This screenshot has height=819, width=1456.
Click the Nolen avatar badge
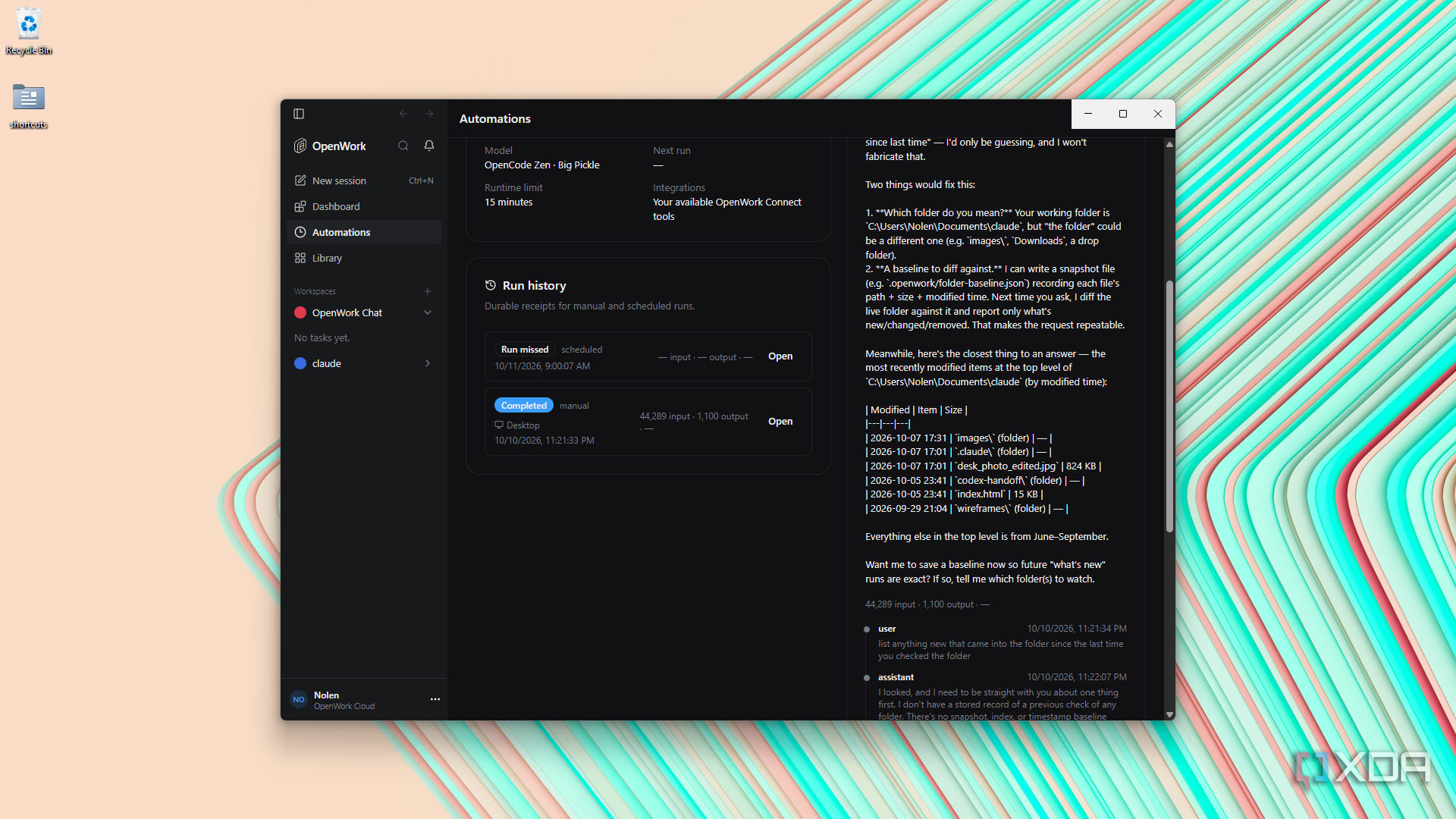coord(299,700)
